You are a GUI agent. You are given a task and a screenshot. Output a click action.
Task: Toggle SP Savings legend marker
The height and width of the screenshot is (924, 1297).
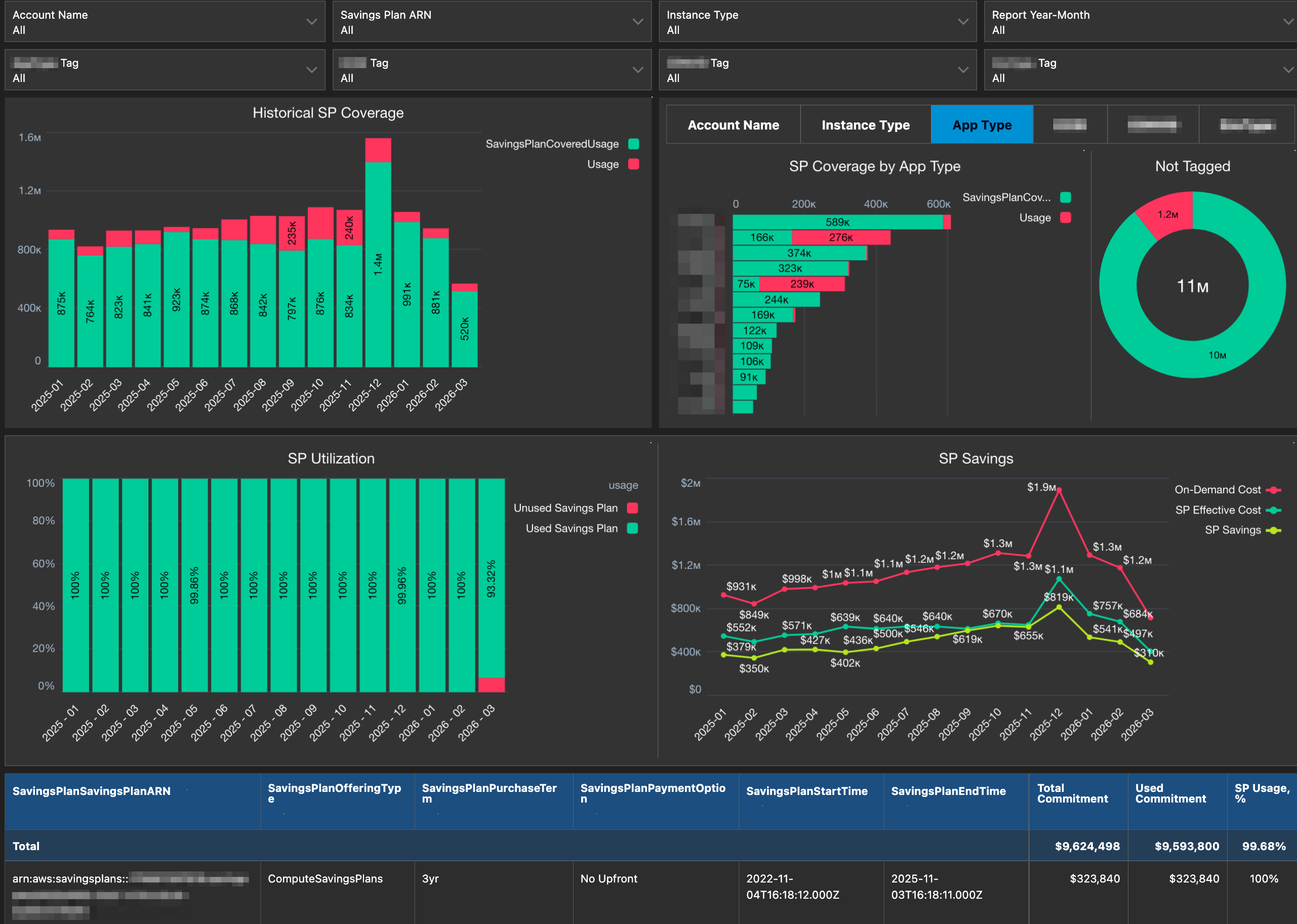(x=1274, y=530)
